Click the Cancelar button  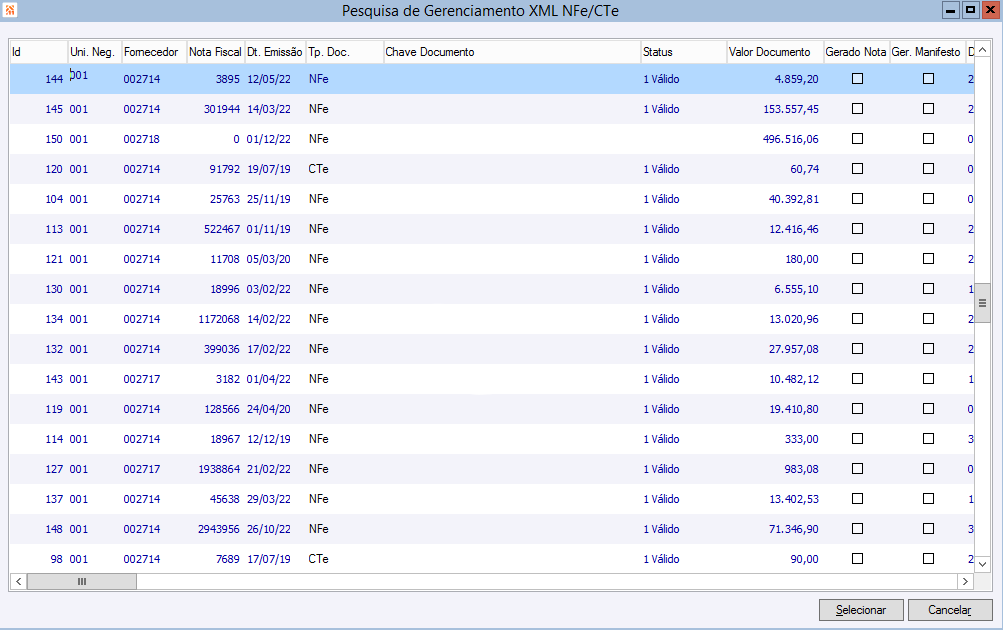click(950, 610)
